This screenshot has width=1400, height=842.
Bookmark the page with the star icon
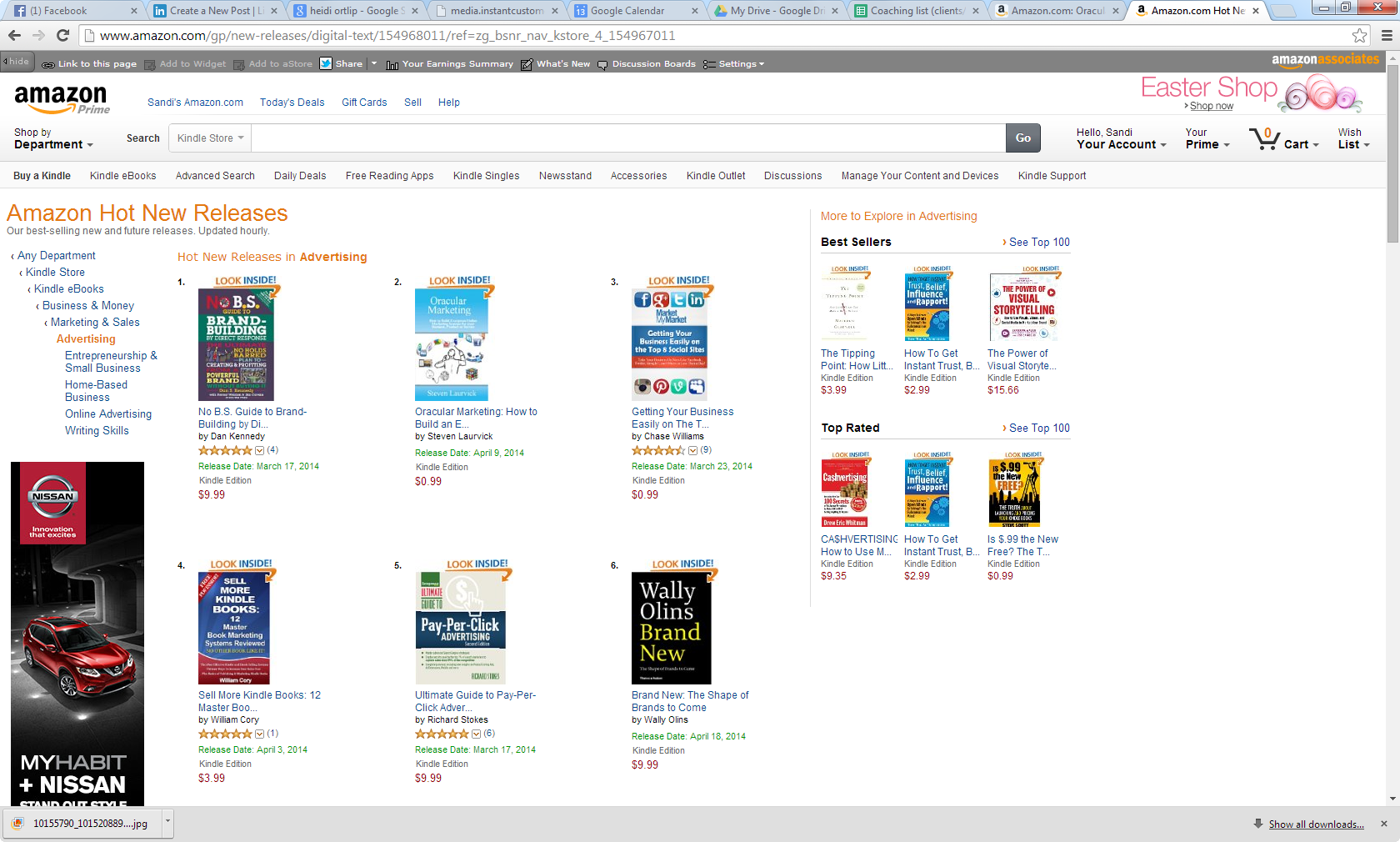click(1359, 35)
